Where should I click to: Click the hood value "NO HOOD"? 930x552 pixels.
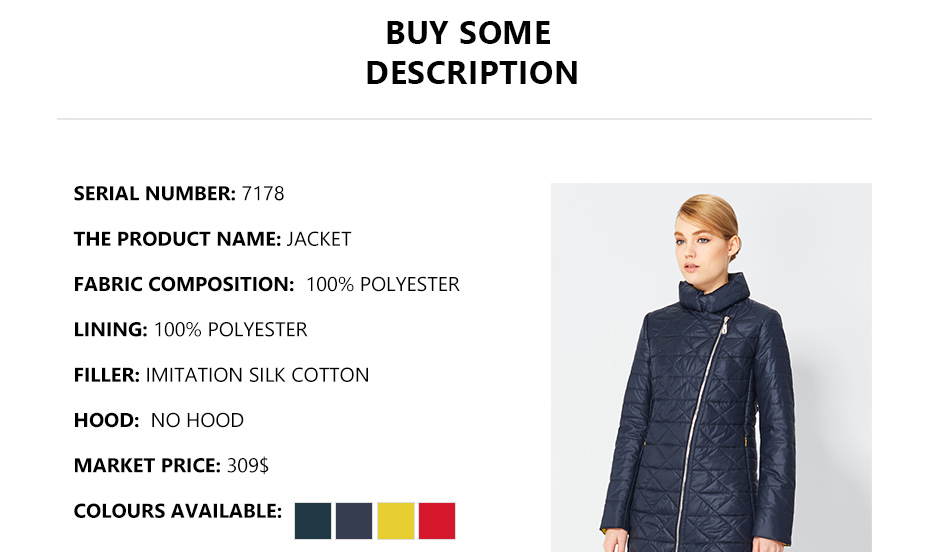coord(197,420)
